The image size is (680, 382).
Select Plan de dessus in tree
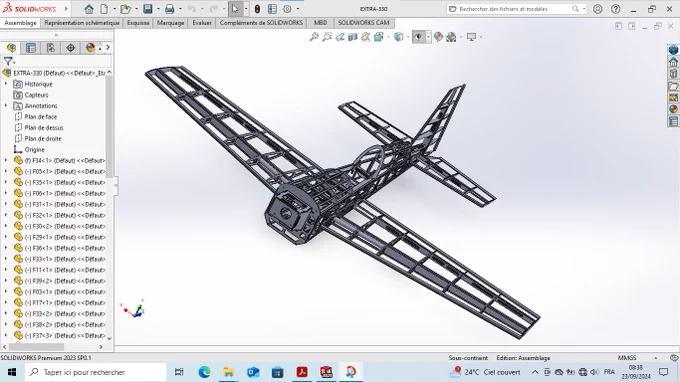[x=44, y=127]
